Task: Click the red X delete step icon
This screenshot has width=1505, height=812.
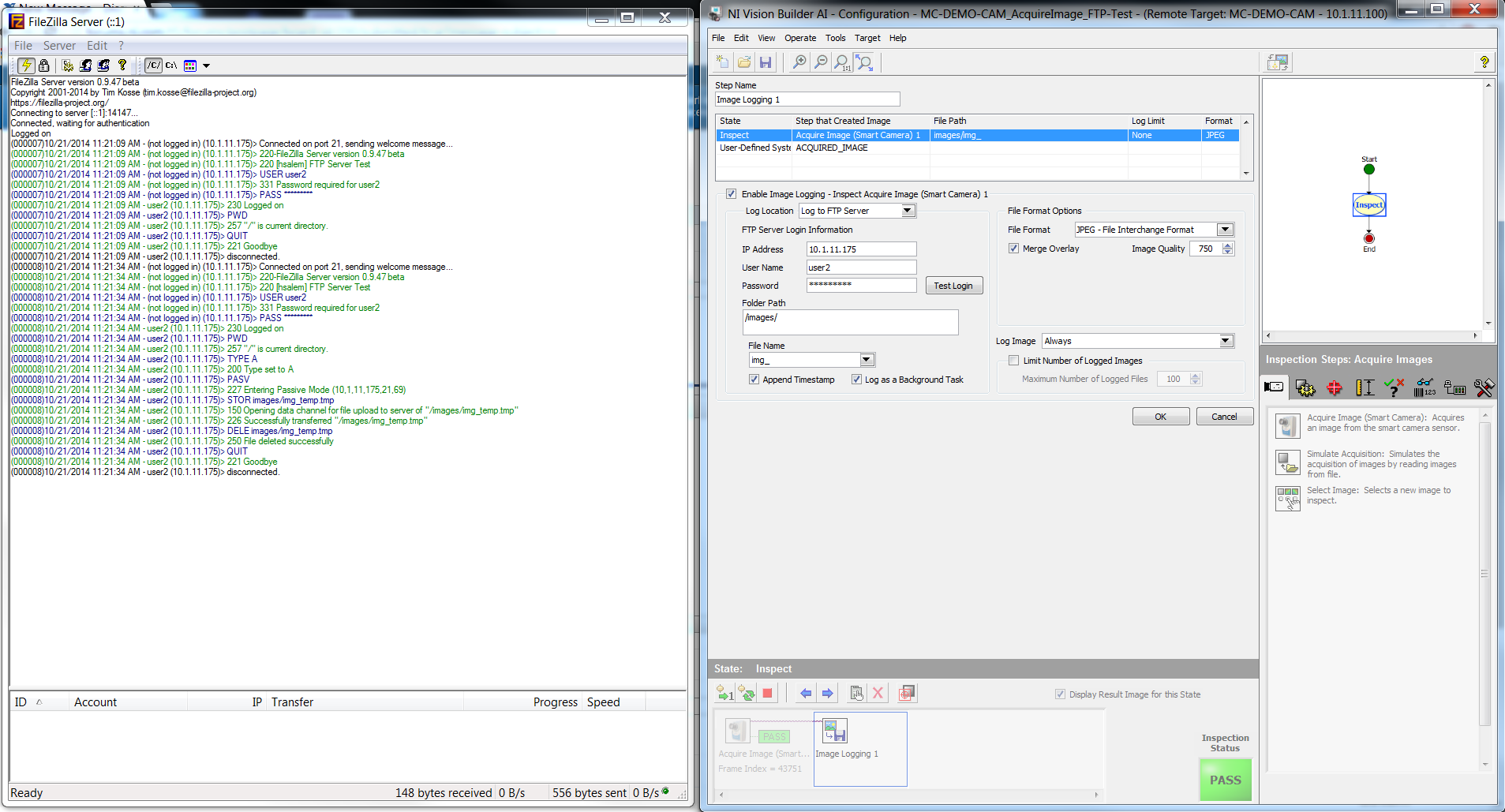Action: coord(878,694)
